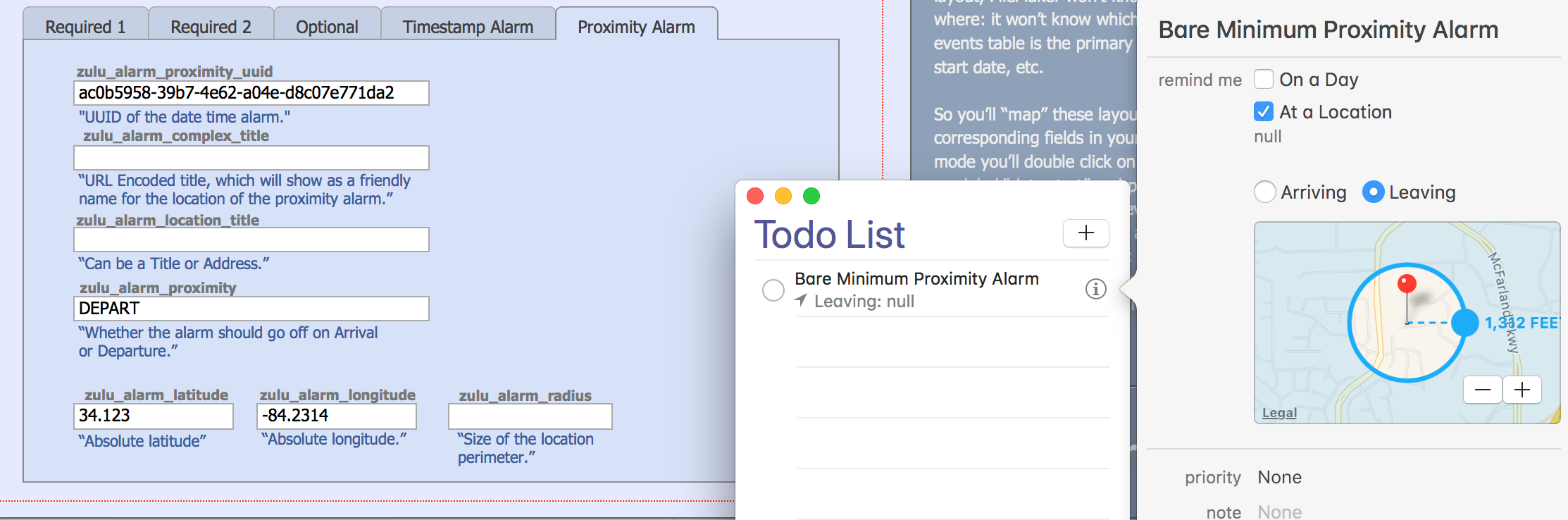The width and height of the screenshot is (1568, 520).
Task: Switch to the Optional tab
Action: coord(327,26)
